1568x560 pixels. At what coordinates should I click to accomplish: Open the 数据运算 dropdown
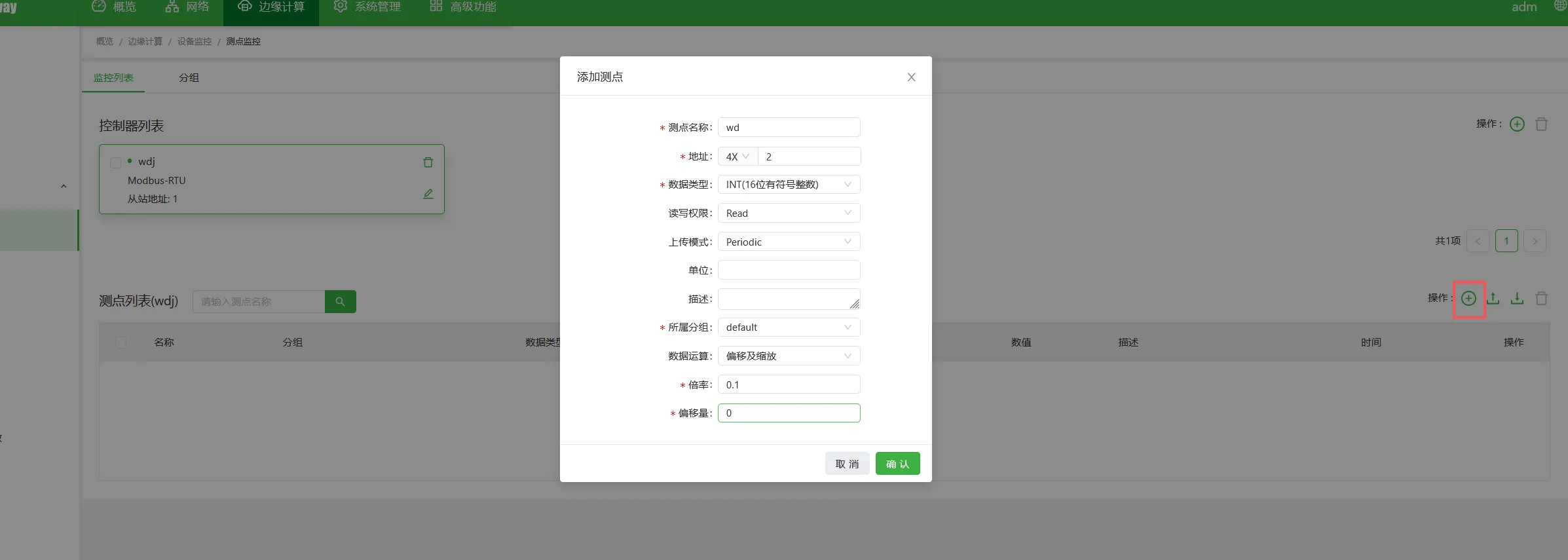tap(789, 356)
